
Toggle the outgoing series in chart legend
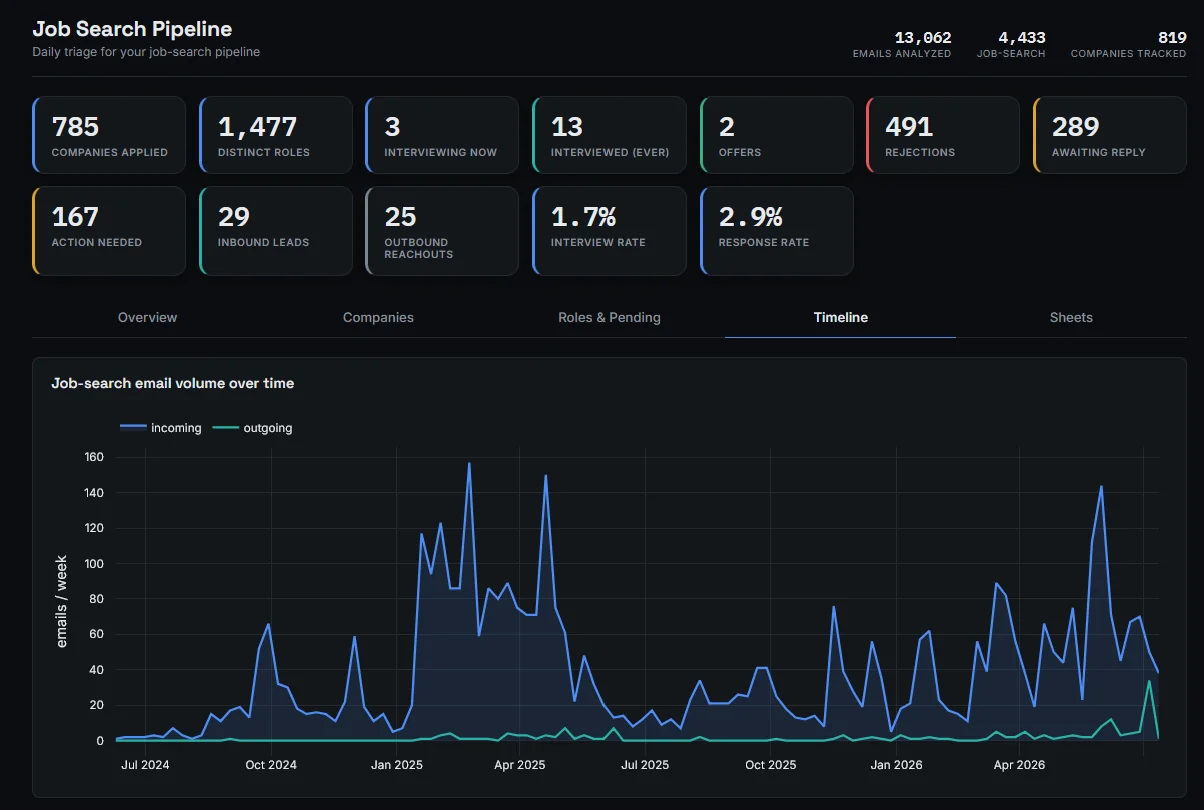click(x=252, y=428)
